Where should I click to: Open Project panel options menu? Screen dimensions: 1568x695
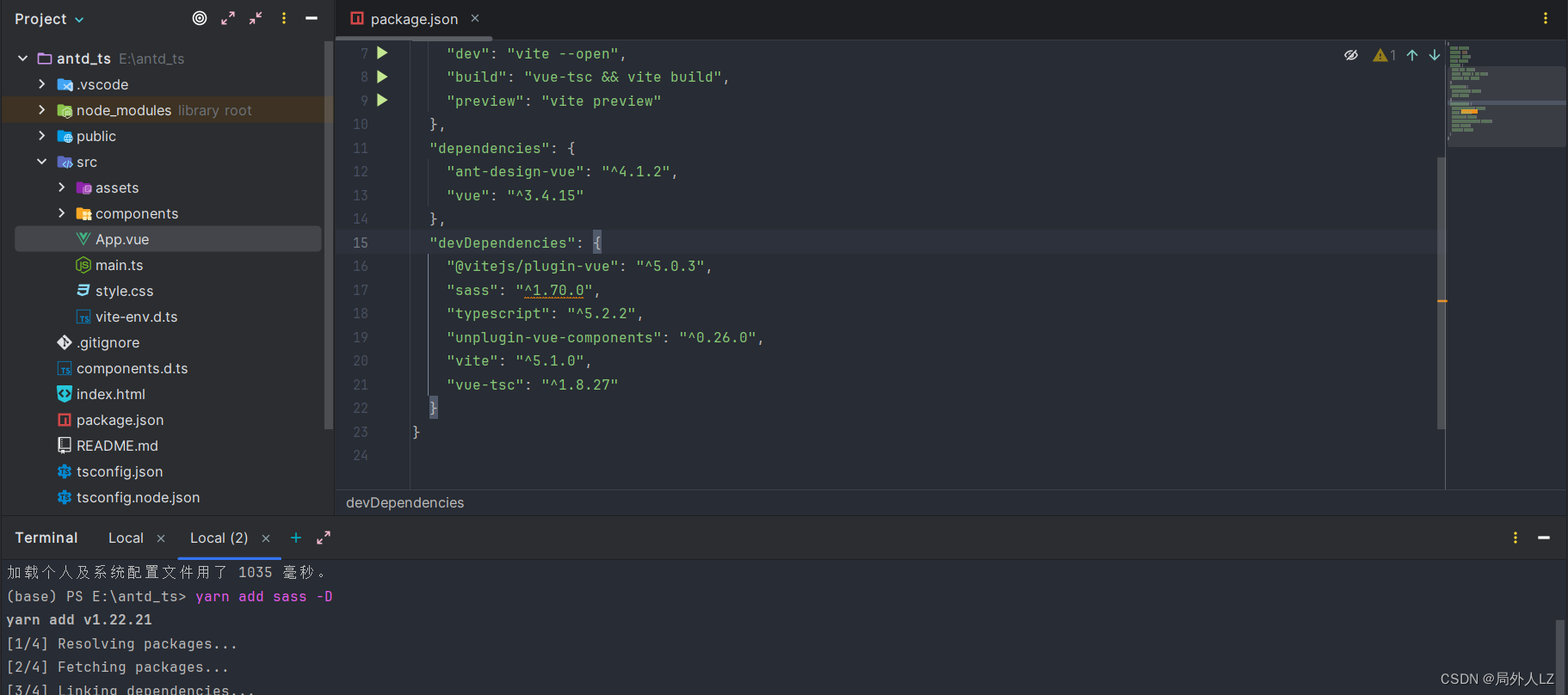click(284, 18)
